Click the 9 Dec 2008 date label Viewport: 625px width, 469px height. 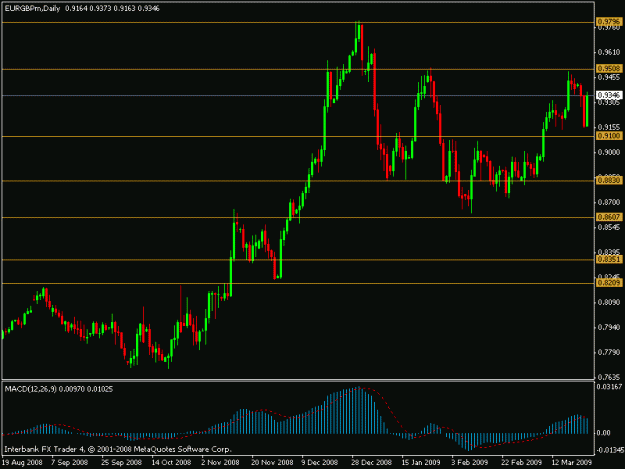point(320,463)
